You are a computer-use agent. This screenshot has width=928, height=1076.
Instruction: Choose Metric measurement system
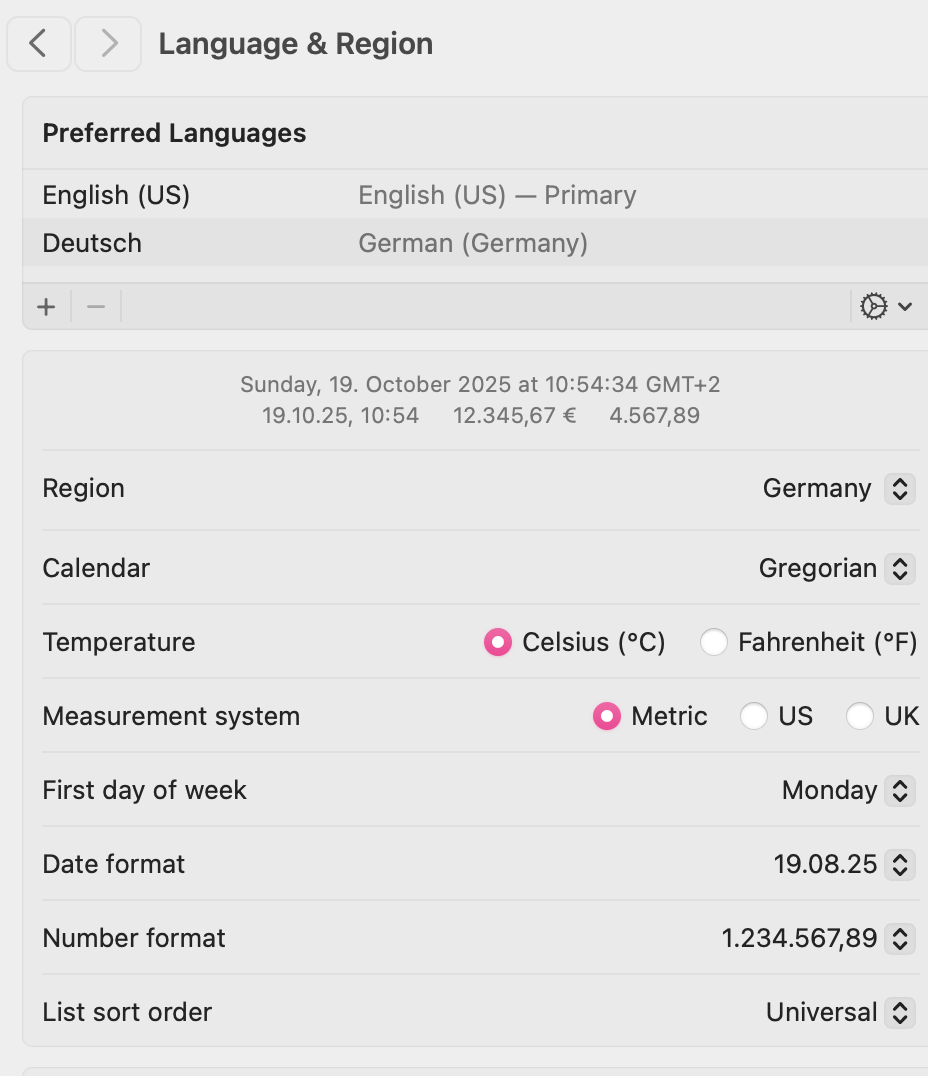pyautogui.click(x=607, y=716)
